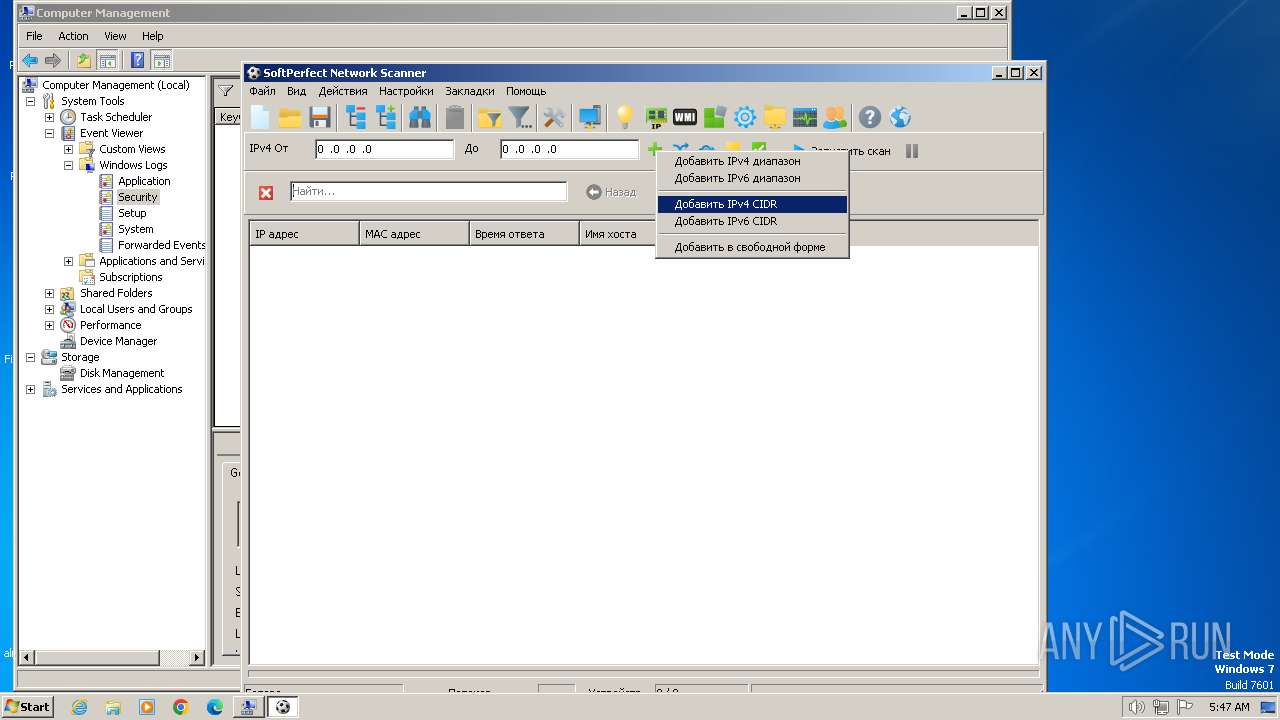Image resolution: width=1280 pixels, height=720 pixels.
Task: Click the blue help icon in Computer Management
Action: point(138,60)
